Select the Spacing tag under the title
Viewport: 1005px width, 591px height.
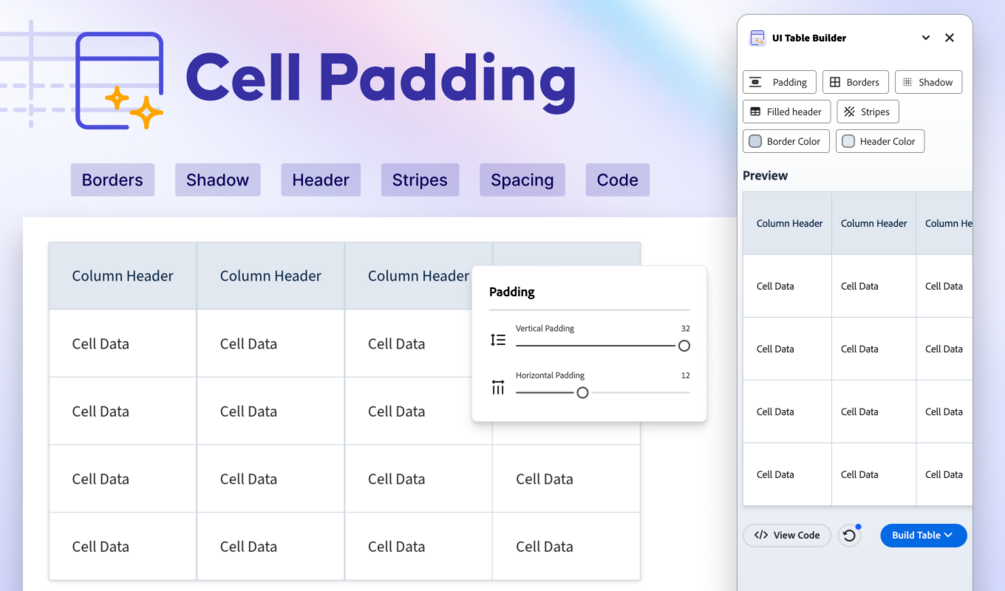[x=522, y=179]
